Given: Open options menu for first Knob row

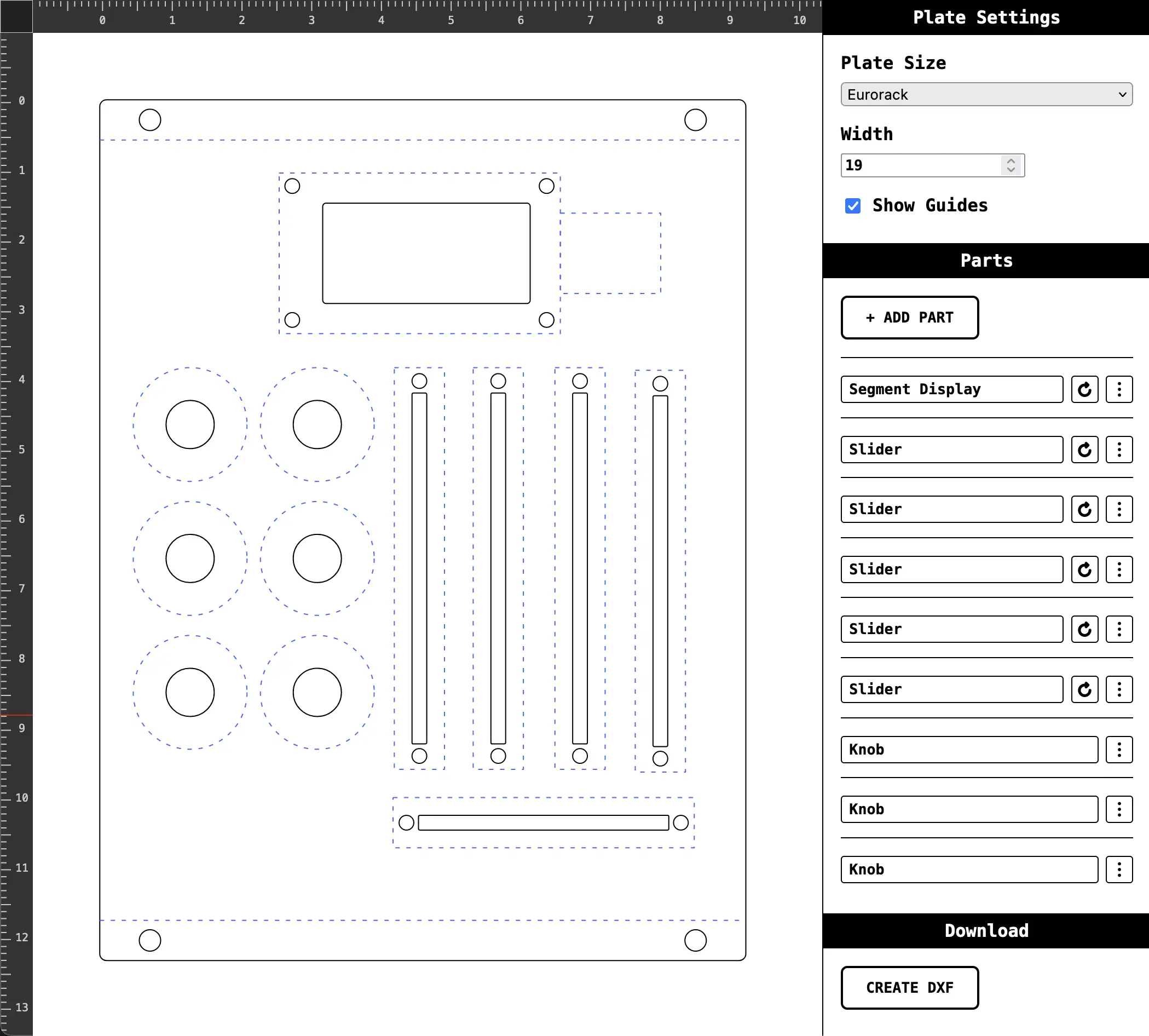Looking at the screenshot, I should [x=1119, y=750].
